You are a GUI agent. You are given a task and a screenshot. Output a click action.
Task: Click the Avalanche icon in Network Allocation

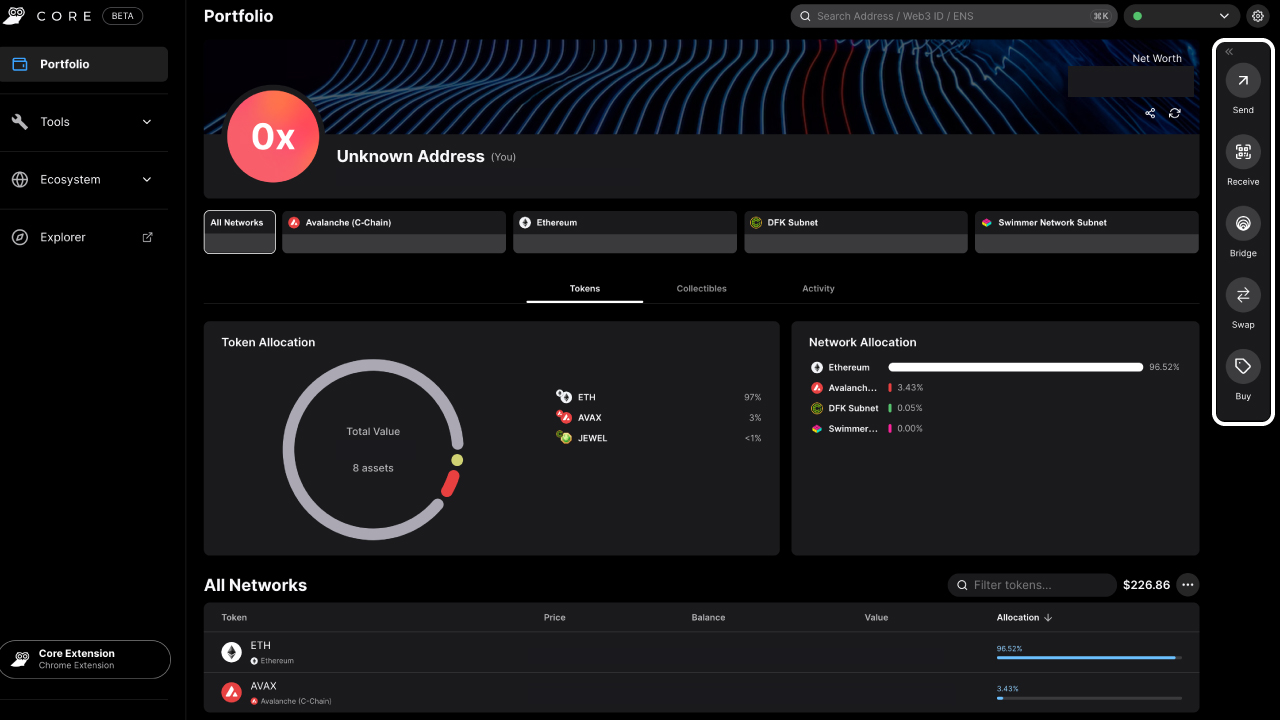[x=817, y=388]
